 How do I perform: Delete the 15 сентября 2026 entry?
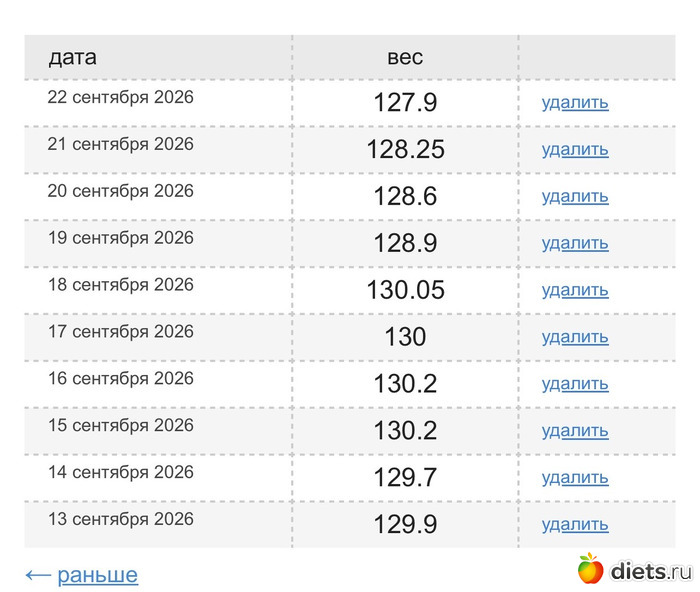point(575,431)
